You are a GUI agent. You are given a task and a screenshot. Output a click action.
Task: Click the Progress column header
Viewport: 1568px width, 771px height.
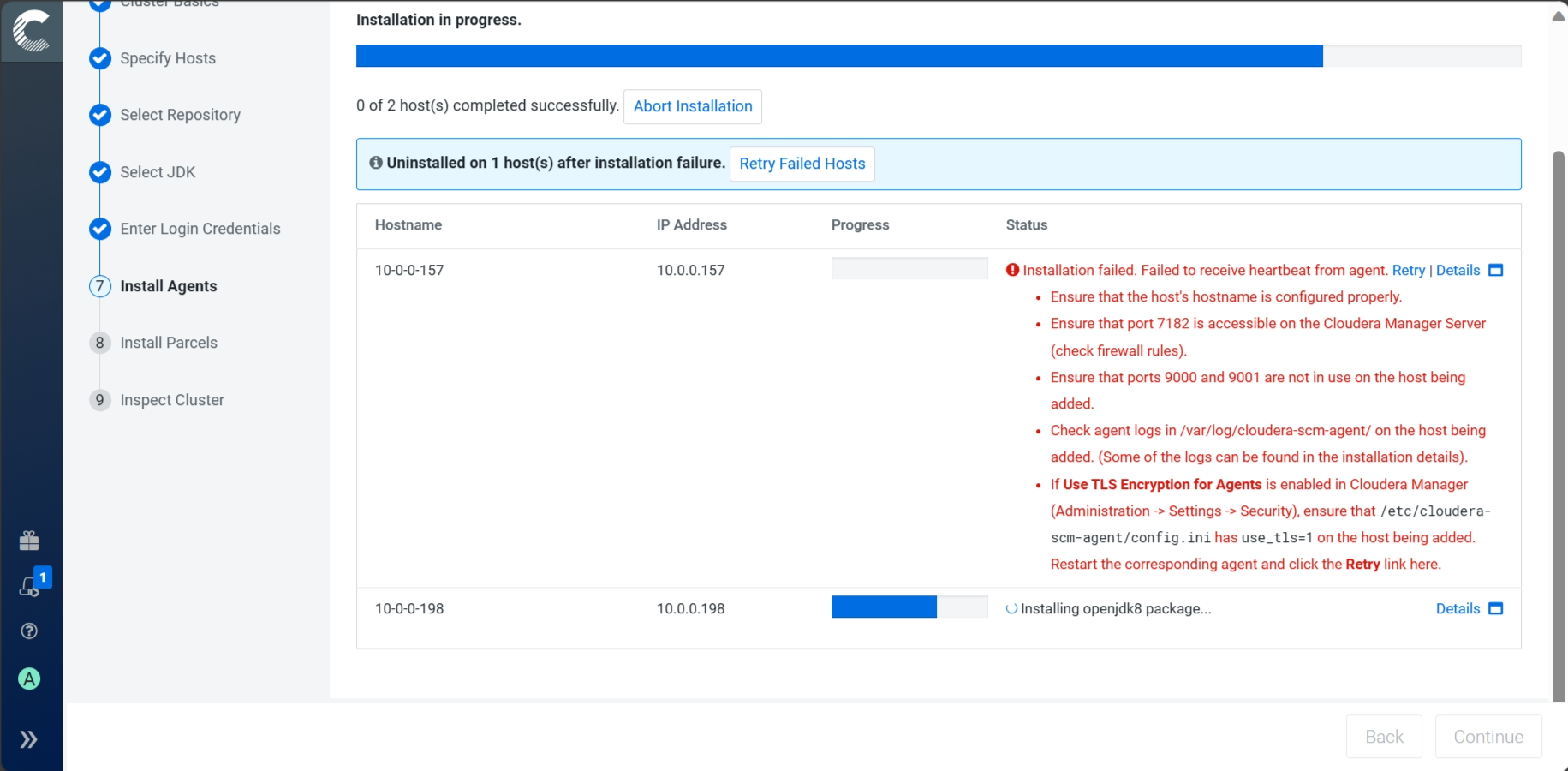tap(861, 224)
